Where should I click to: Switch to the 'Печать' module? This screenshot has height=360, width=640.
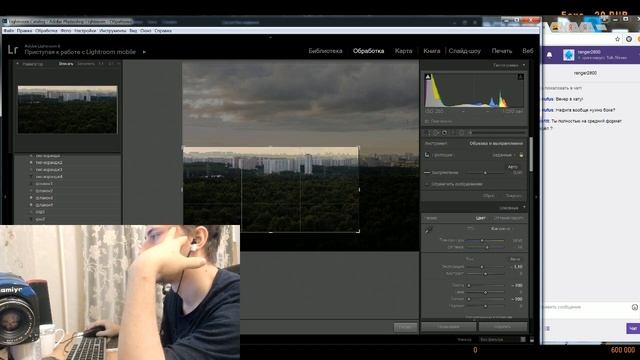coord(502,51)
